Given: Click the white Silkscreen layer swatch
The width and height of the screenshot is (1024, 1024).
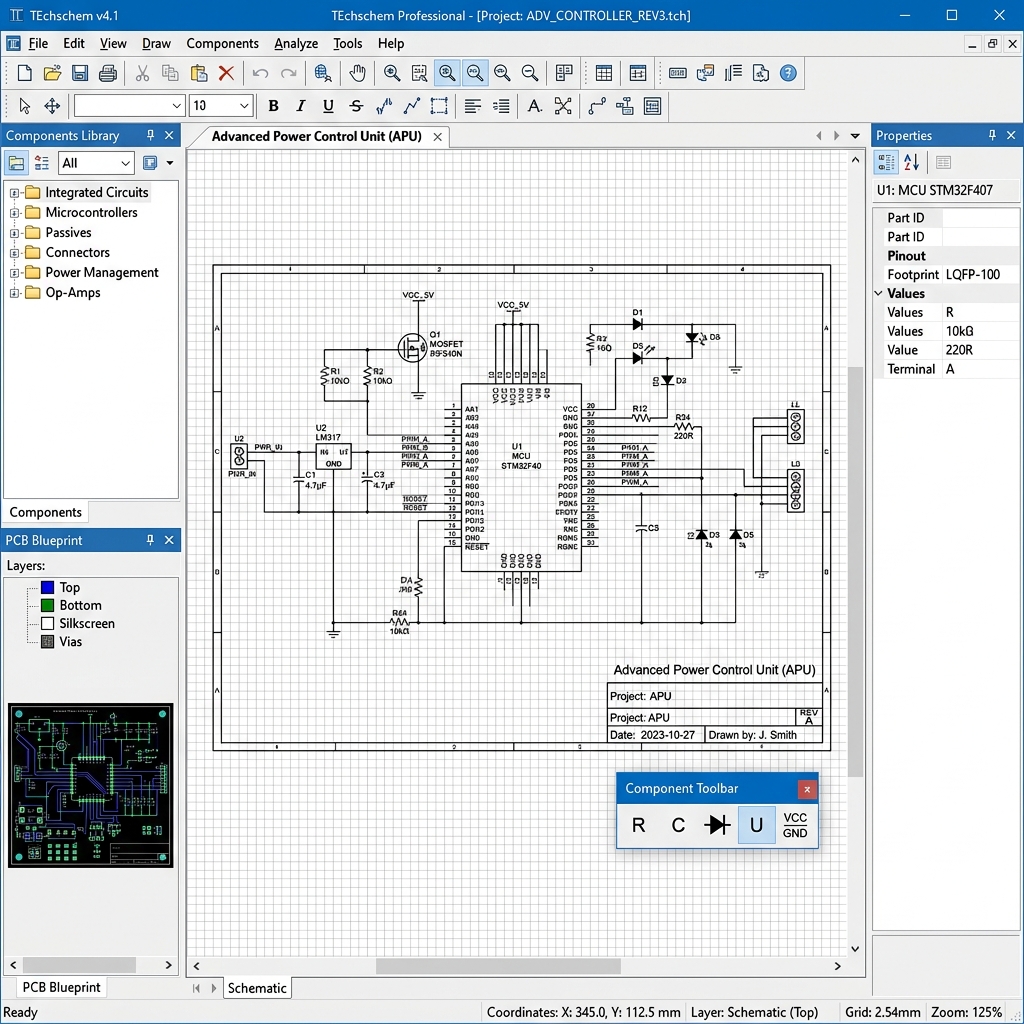Looking at the screenshot, I should [48, 624].
